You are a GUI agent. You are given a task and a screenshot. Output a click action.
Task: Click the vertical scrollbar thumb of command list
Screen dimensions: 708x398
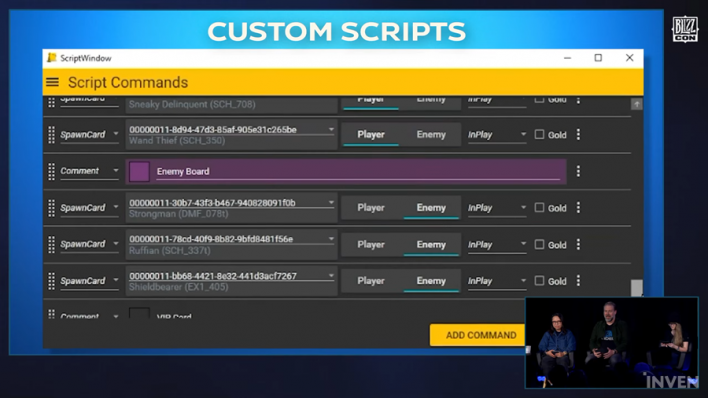pyautogui.click(x=637, y=287)
